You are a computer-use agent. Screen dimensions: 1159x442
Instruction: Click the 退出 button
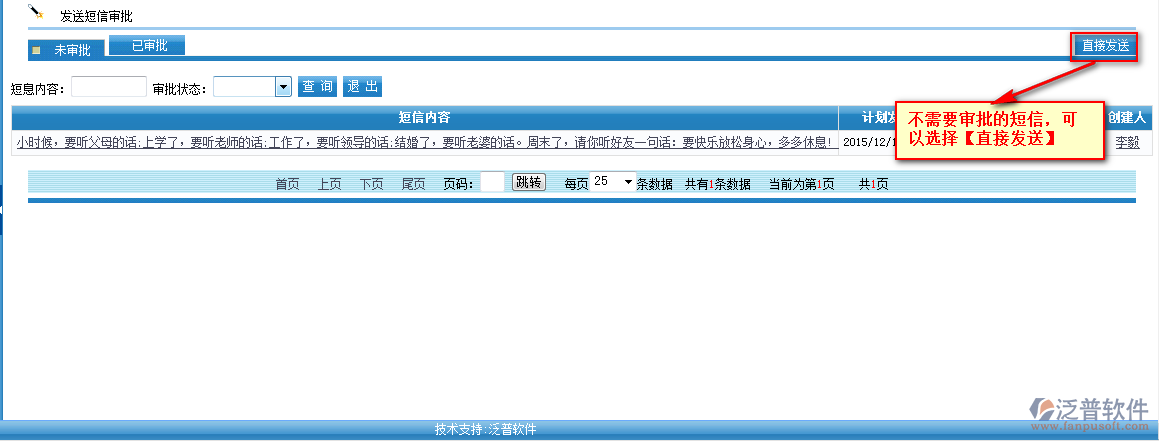(362, 86)
